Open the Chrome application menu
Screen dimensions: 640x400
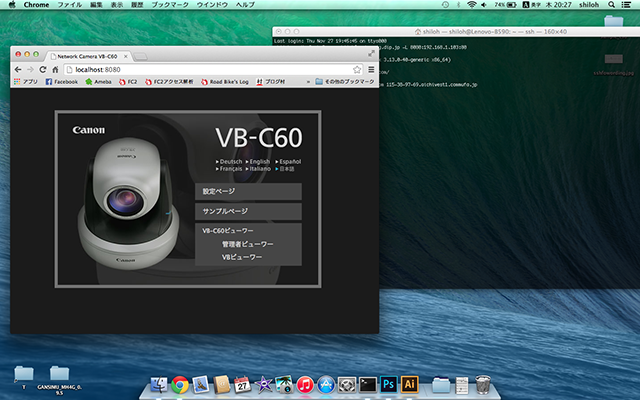pos(36,5)
